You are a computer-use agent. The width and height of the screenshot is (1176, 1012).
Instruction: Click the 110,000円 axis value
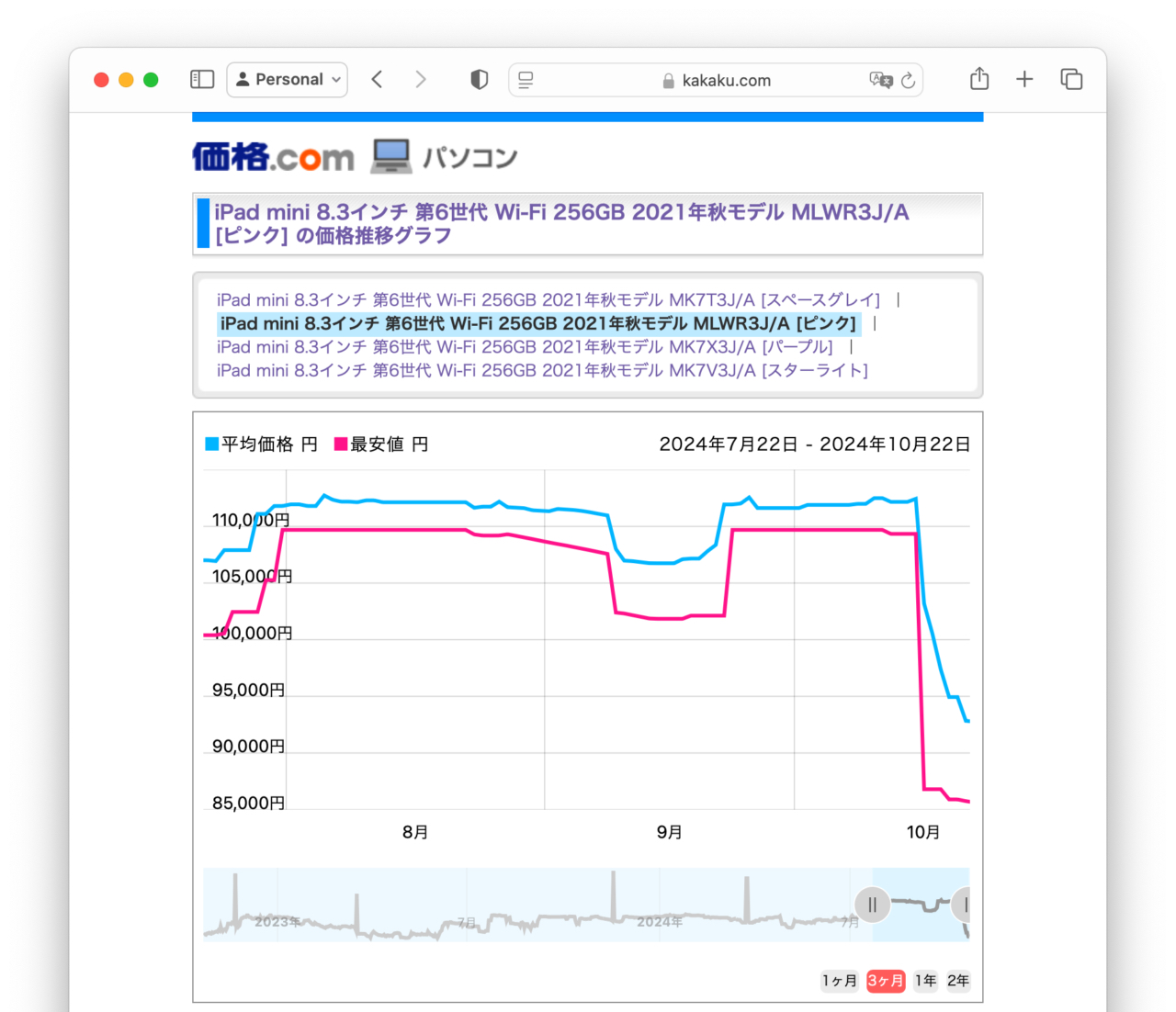[x=251, y=521]
